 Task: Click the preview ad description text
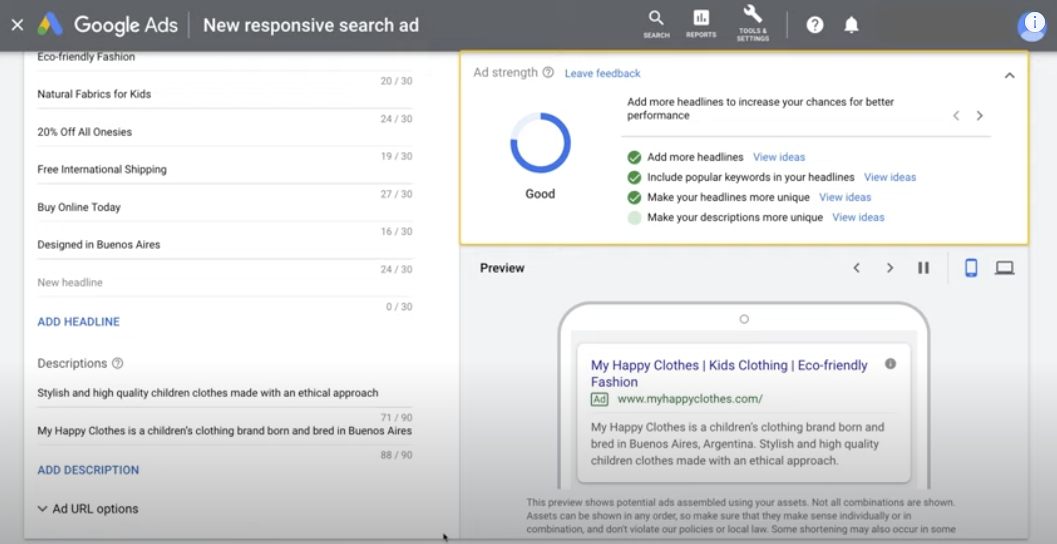coord(737,444)
